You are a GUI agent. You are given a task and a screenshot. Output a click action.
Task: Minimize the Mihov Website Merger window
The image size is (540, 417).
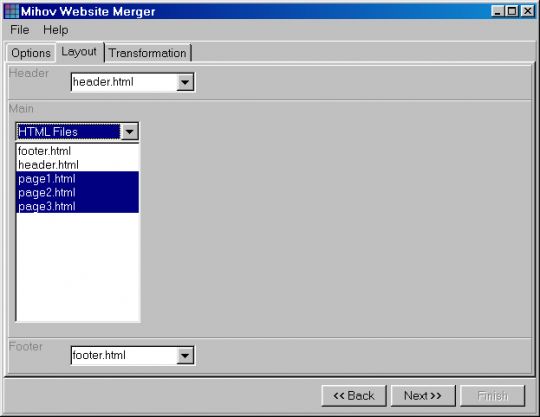point(497,11)
